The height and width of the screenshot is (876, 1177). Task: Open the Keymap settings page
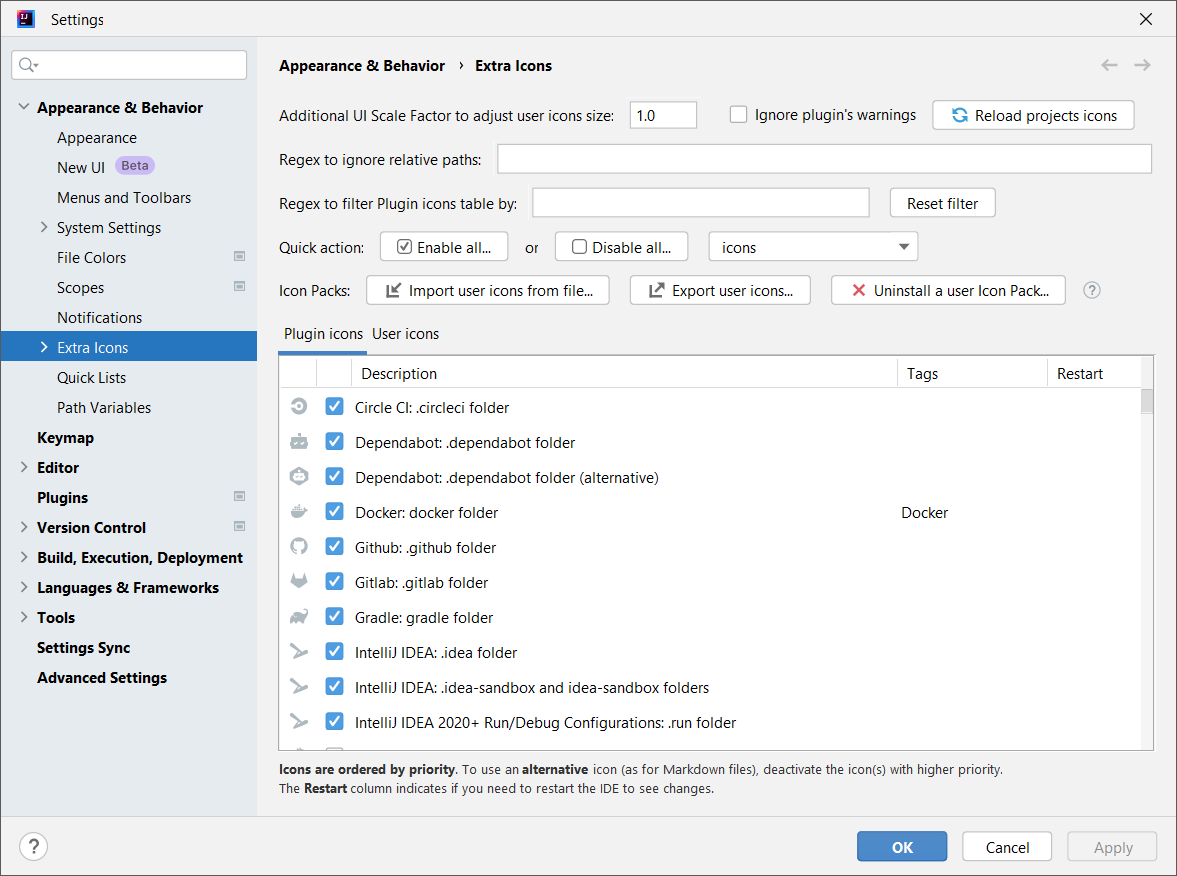pyautogui.click(x=65, y=438)
